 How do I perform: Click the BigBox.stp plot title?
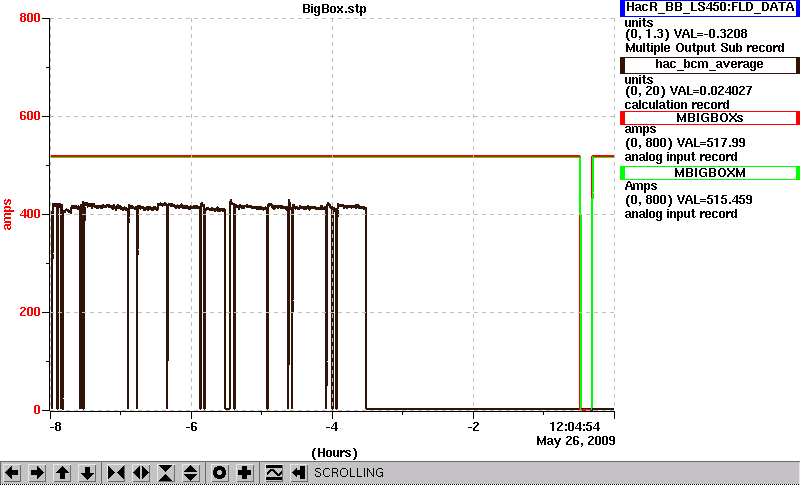pos(334,9)
